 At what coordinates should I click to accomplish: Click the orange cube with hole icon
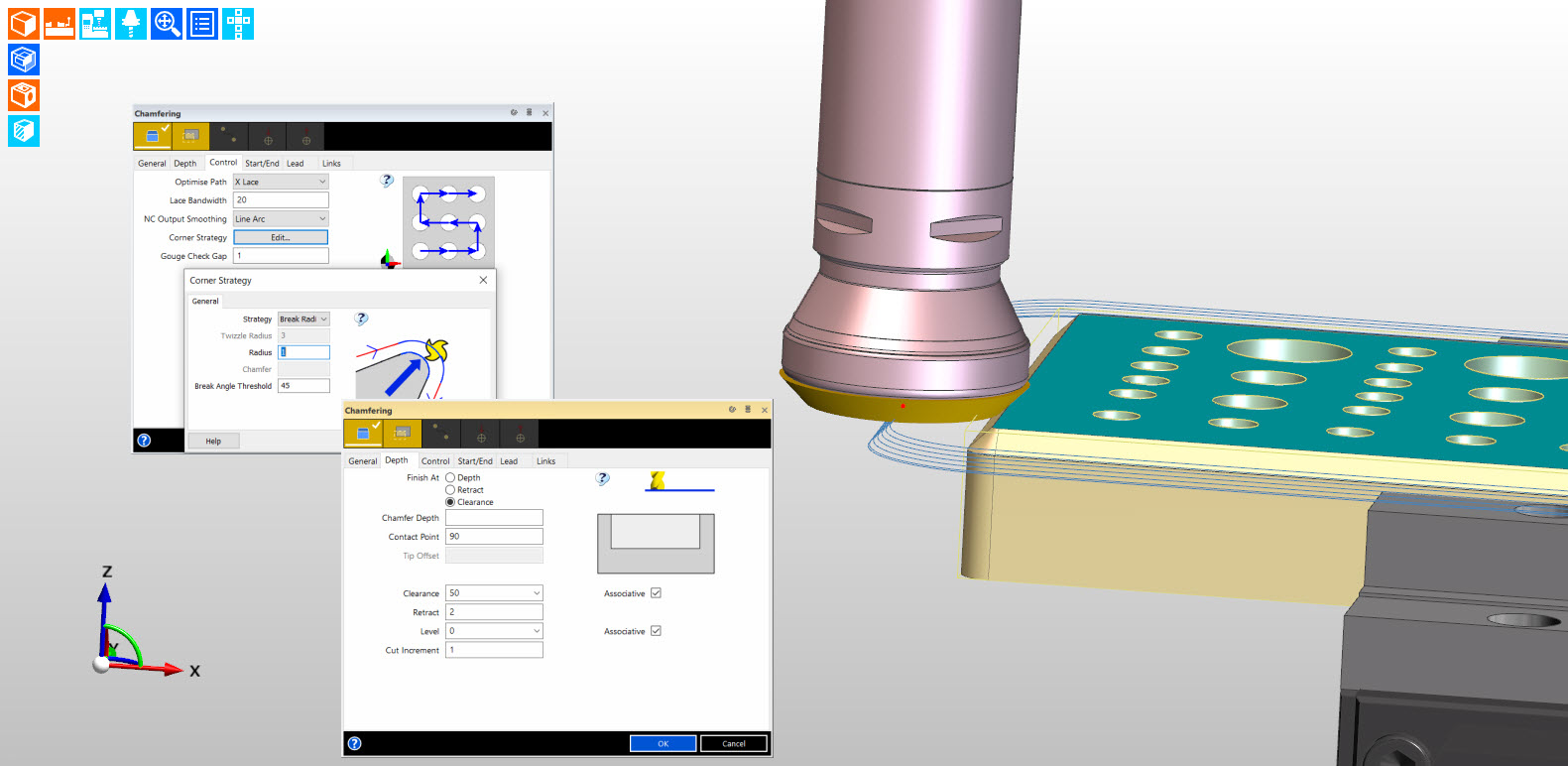[x=24, y=95]
